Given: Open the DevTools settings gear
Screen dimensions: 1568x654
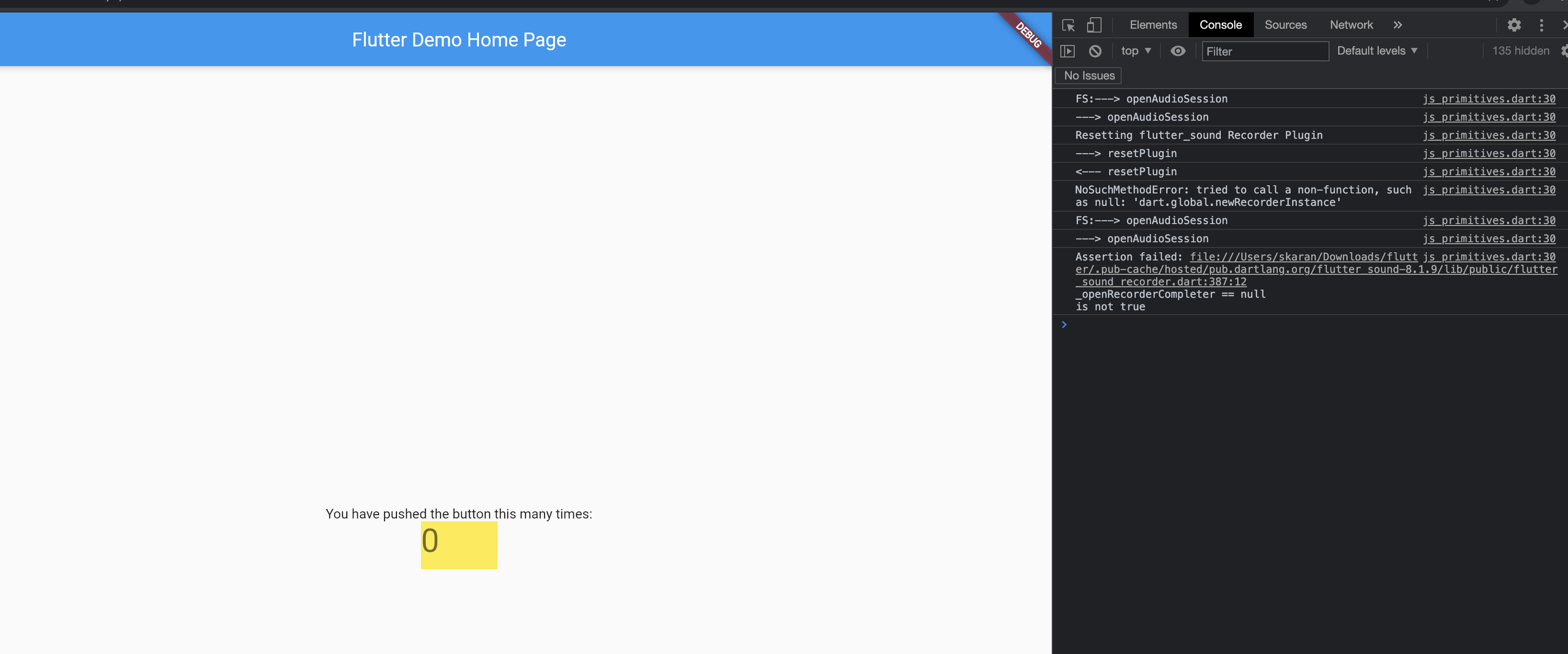Looking at the screenshot, I should pos(1514,25).
